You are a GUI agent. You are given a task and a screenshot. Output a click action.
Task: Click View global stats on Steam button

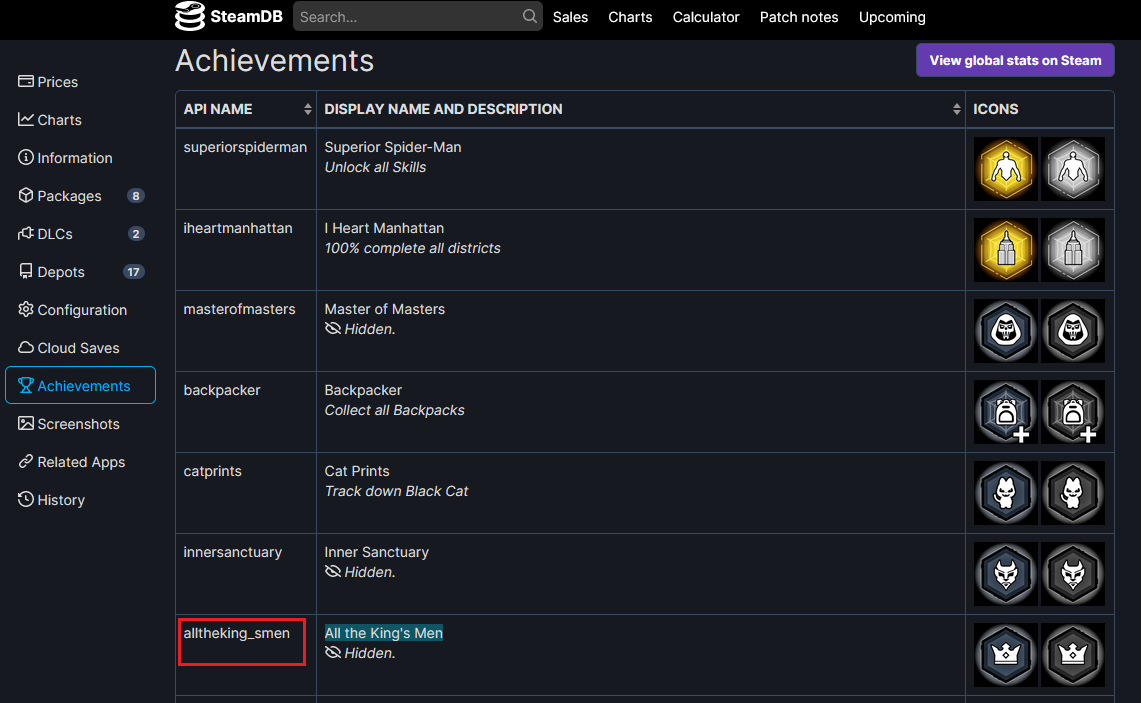[1015, 60]
